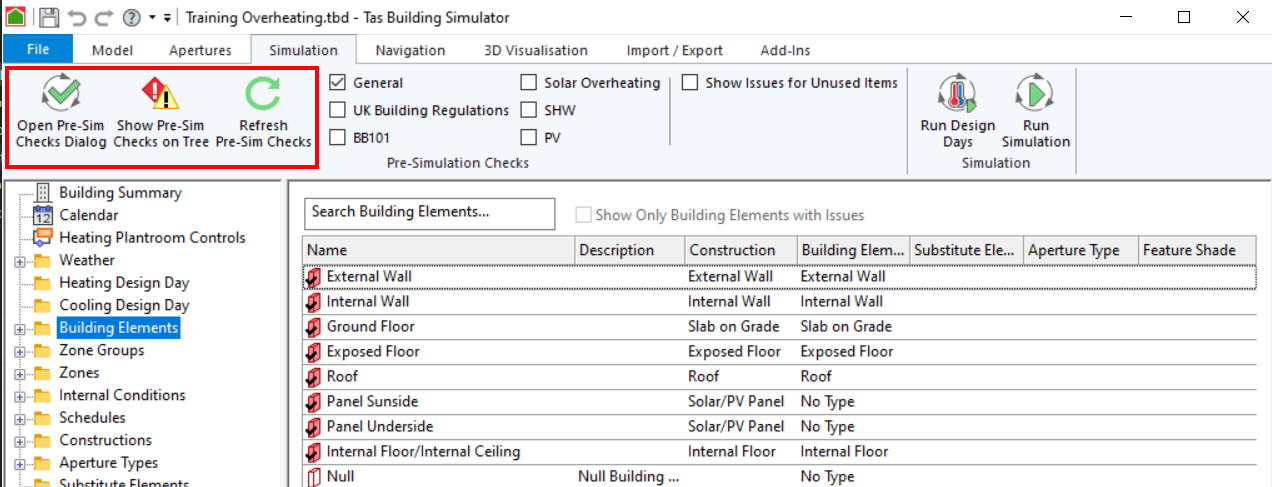1272x487 pixels.
Task: Open the help question mark icon
Action: click(x=131, y=18)
